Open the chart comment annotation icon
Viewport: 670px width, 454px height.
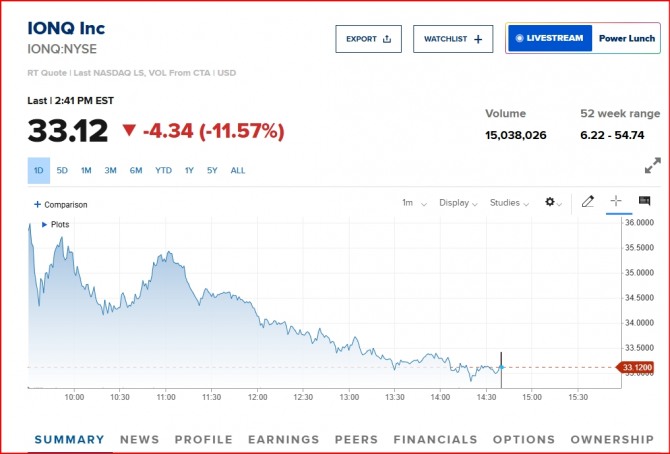click(x=644, y=202)
